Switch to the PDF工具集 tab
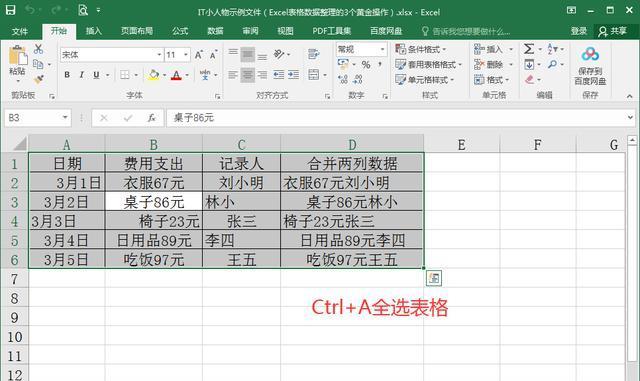Screen dimensions: 640x381 point(331,31)
